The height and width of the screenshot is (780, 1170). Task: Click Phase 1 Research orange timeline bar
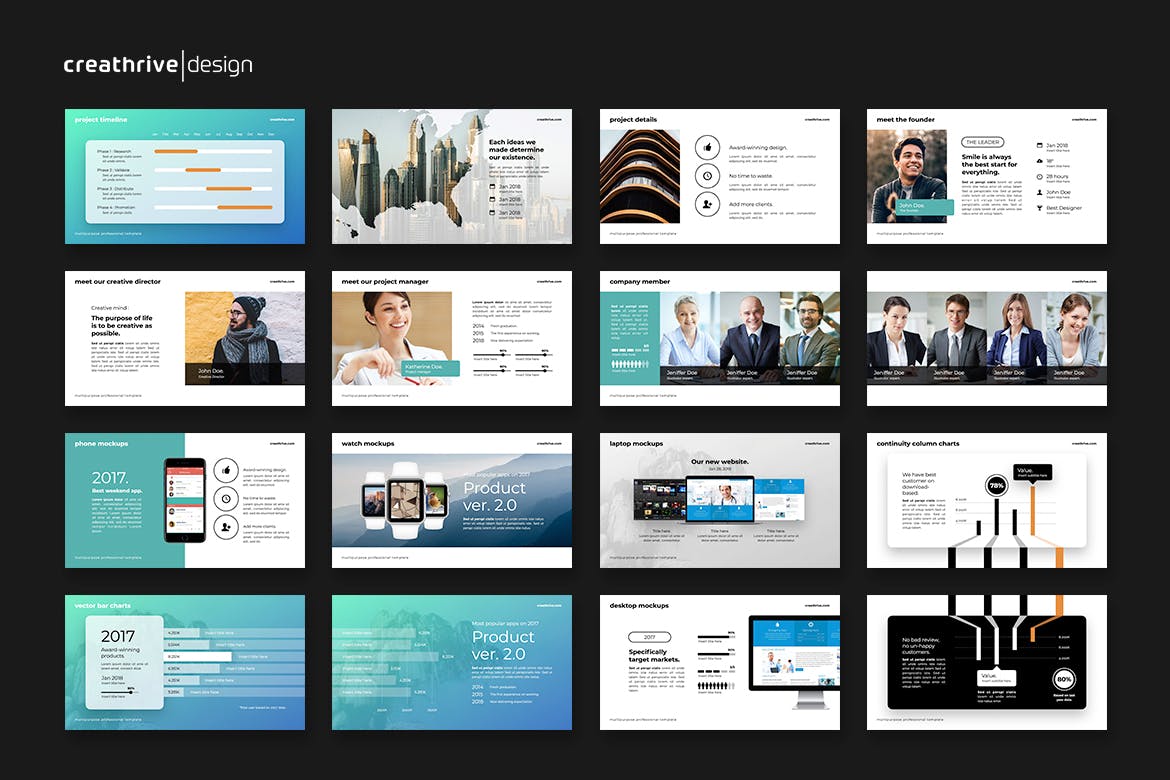tap(176, 151)
